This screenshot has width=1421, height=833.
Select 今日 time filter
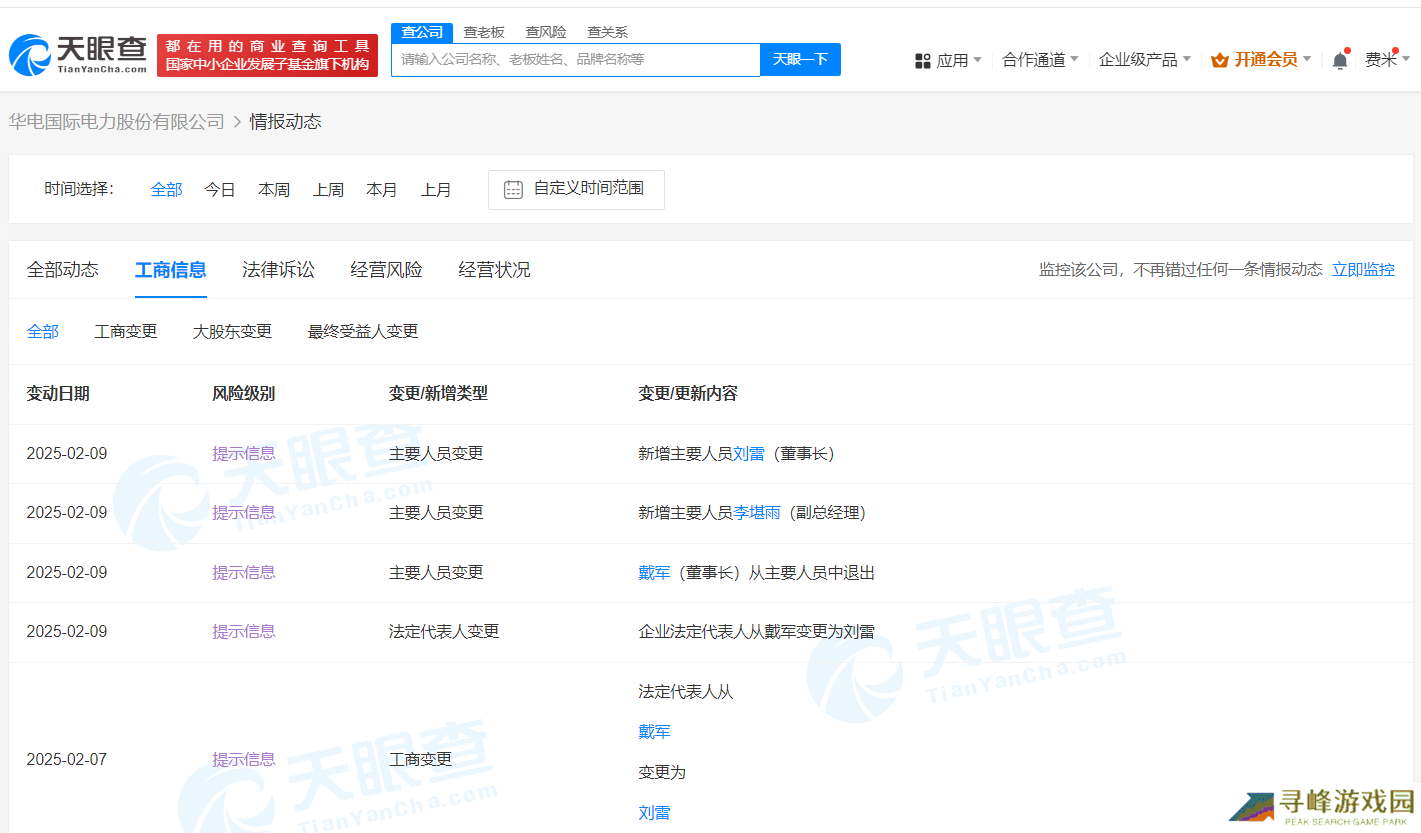click(x=220, y=189)
